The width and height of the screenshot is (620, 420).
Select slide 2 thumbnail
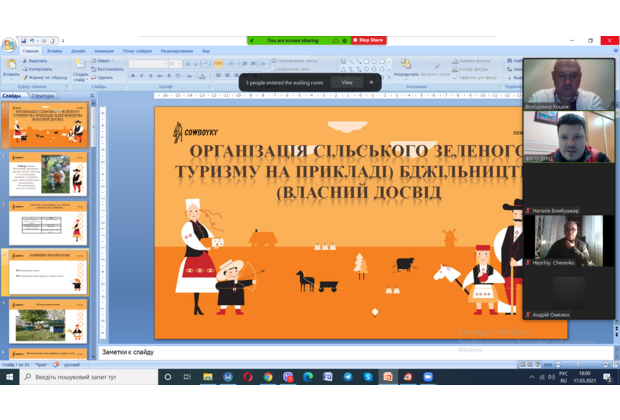coord(48,174)
